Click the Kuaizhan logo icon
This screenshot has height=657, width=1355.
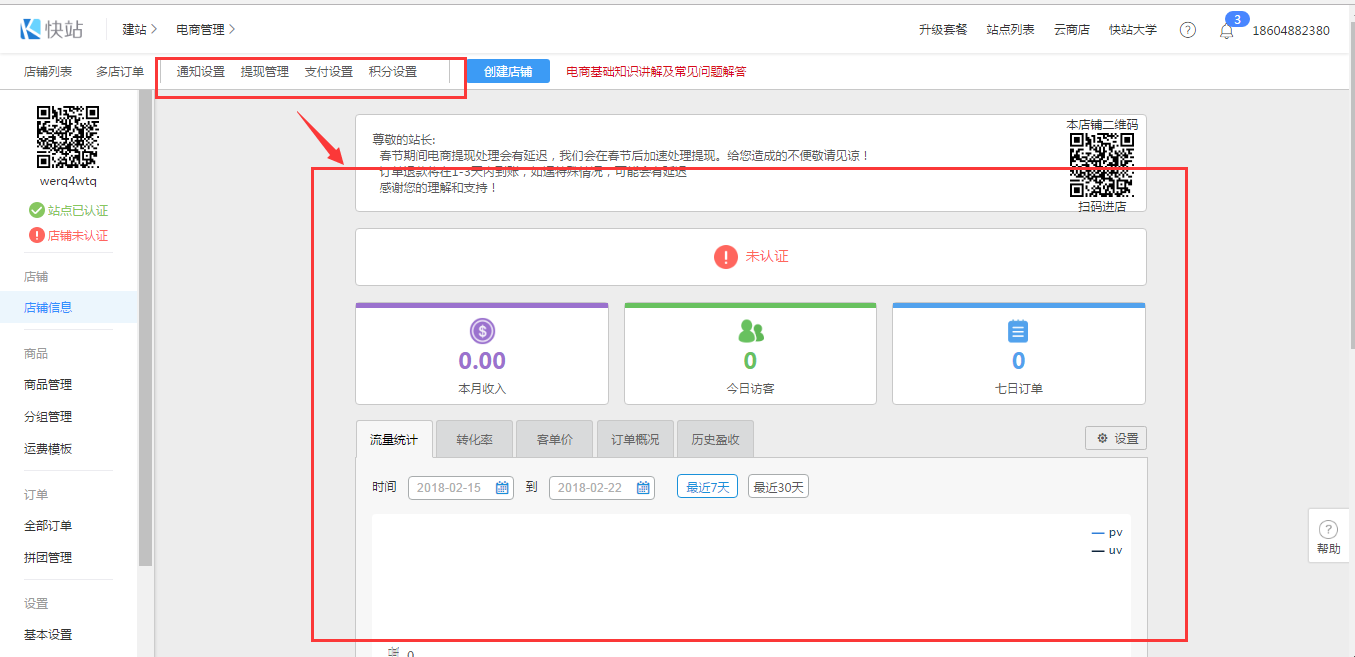[31, 29]
